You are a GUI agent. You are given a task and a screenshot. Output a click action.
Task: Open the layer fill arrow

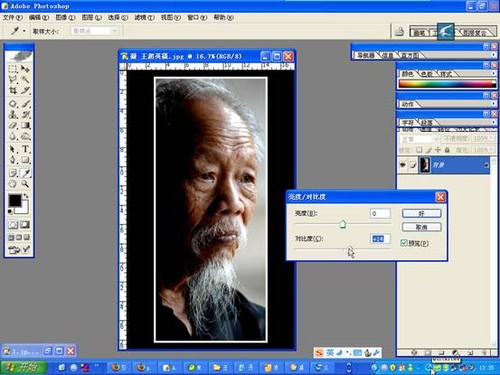click(491, 150)
